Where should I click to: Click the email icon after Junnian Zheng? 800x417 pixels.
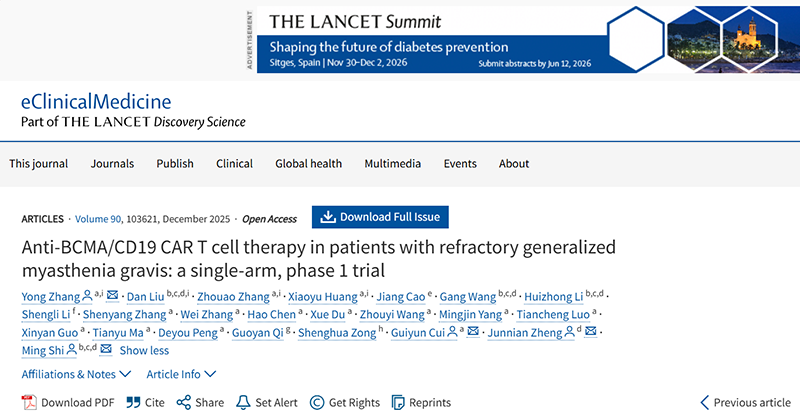tap(591, 332)
